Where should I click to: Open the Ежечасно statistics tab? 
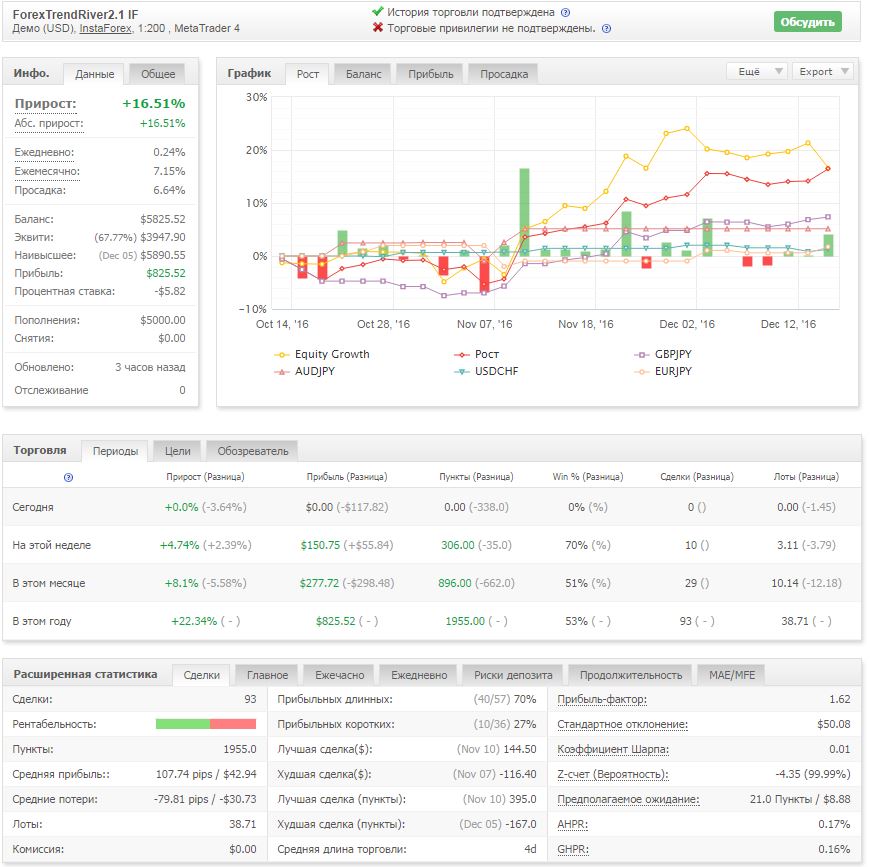coord(340,675)
